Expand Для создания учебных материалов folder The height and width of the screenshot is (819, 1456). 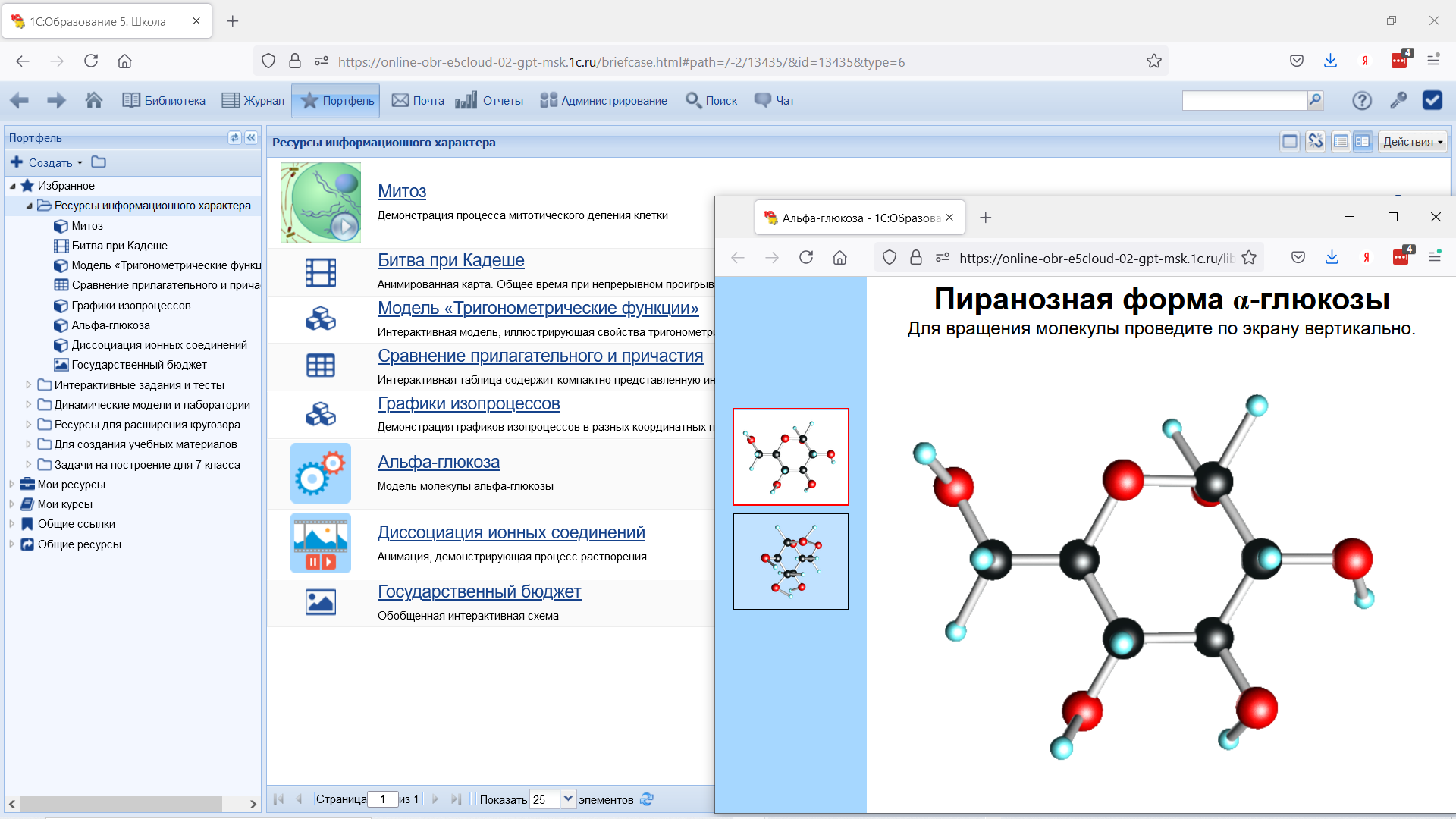29,444
